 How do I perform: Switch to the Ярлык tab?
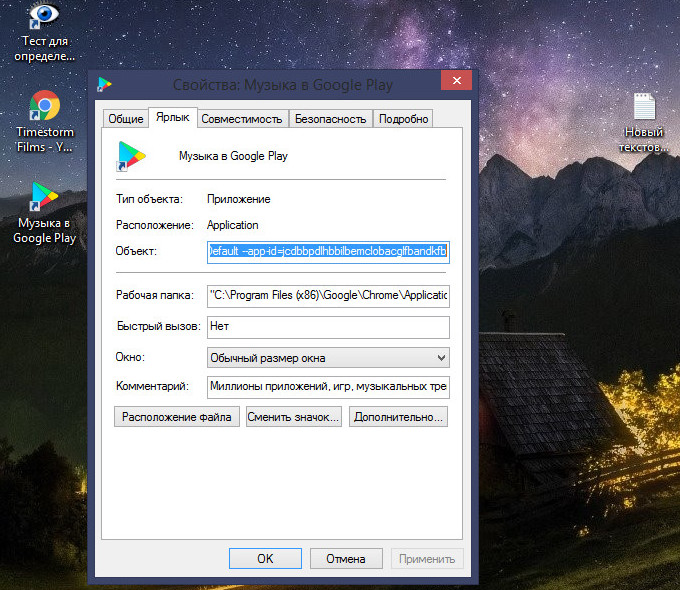tap(173, 117)
